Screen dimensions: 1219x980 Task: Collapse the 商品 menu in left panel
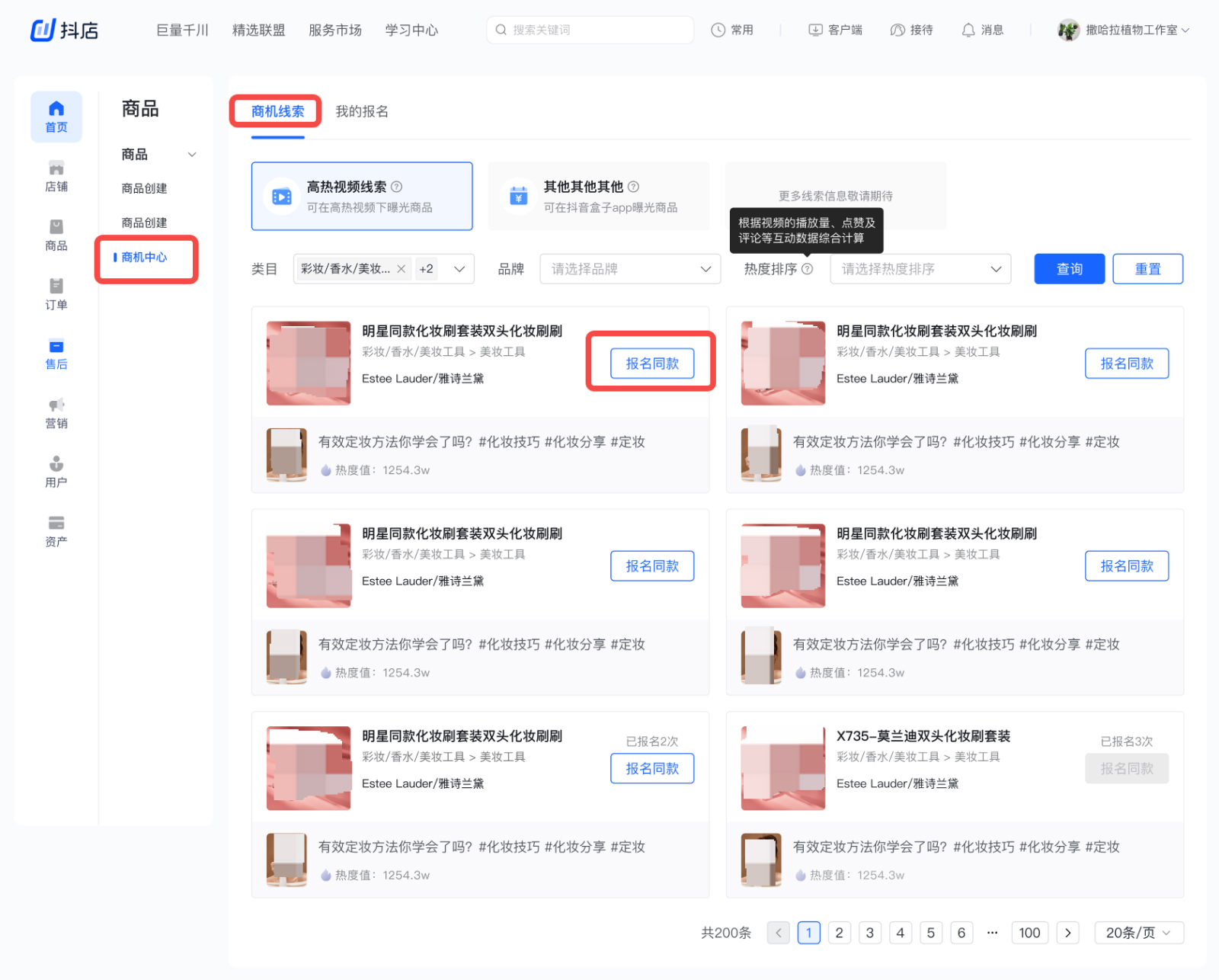[192, 154]
